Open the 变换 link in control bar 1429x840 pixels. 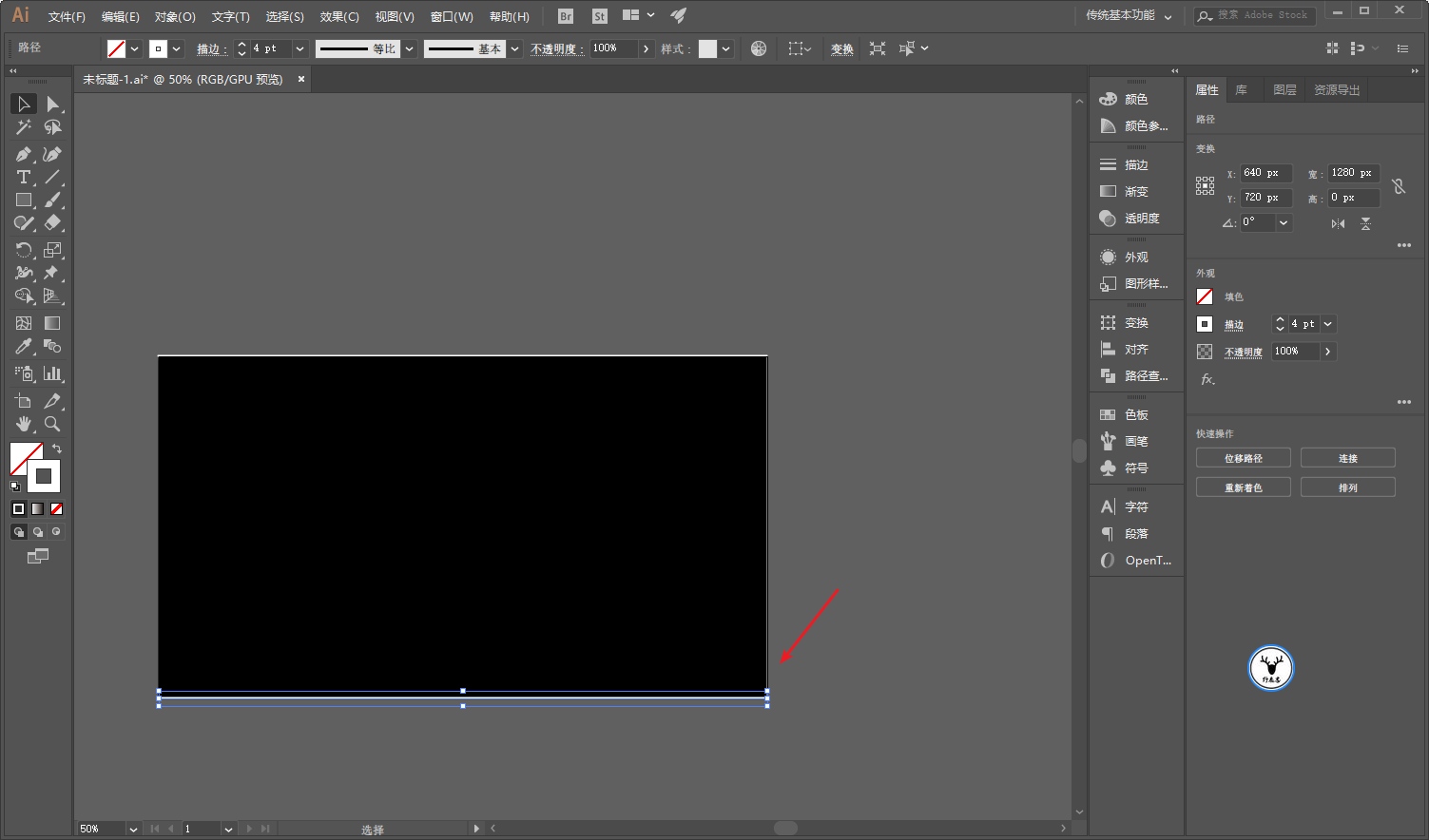pyautogui.click(x=842, y=49)
